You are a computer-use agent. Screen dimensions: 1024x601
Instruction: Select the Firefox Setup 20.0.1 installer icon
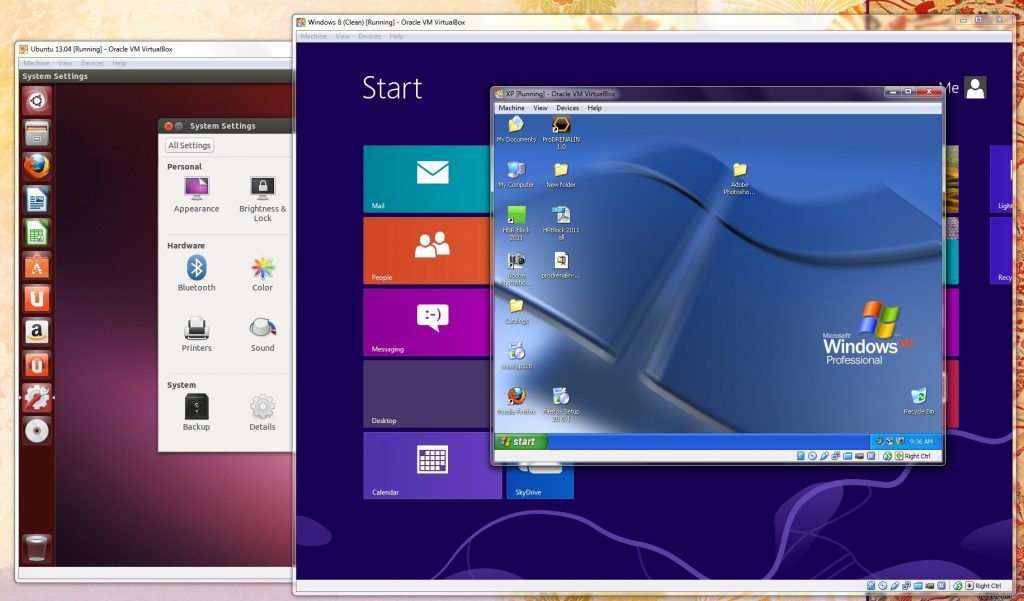click(x=561, y=404)
